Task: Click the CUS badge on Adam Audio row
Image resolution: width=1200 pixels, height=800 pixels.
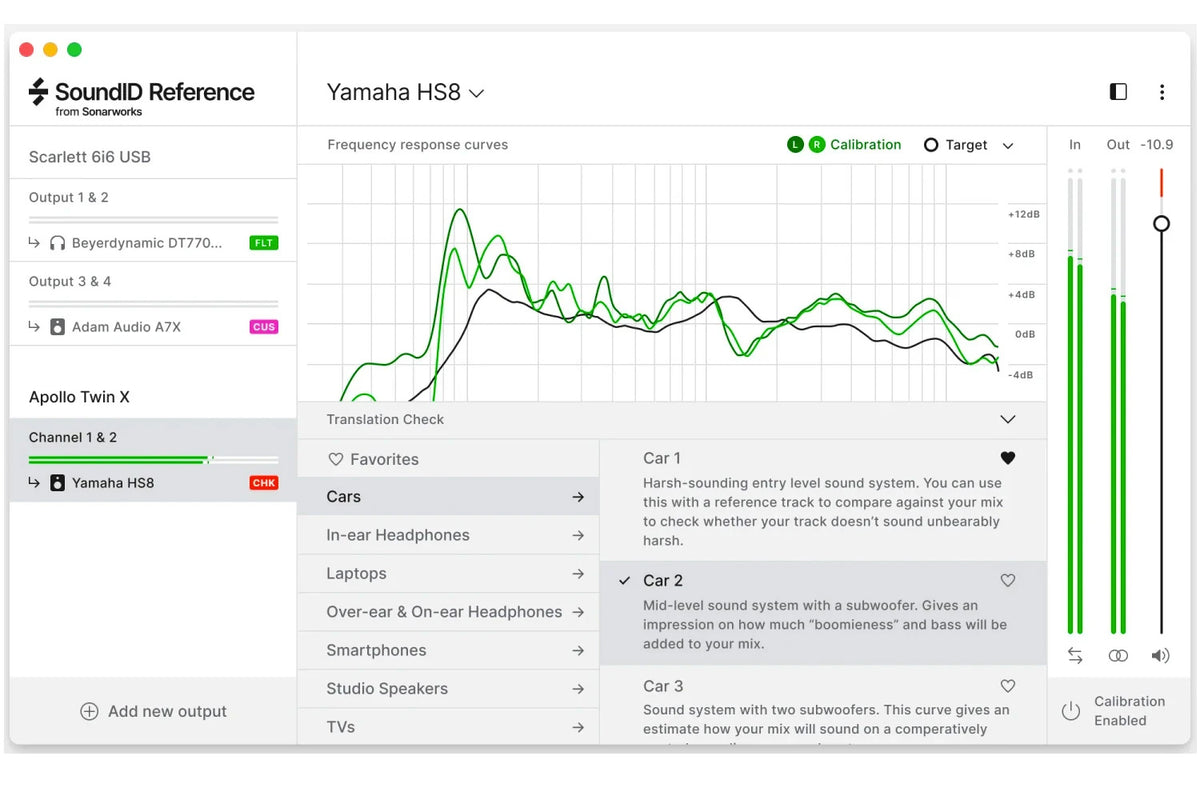Action: 264,327
